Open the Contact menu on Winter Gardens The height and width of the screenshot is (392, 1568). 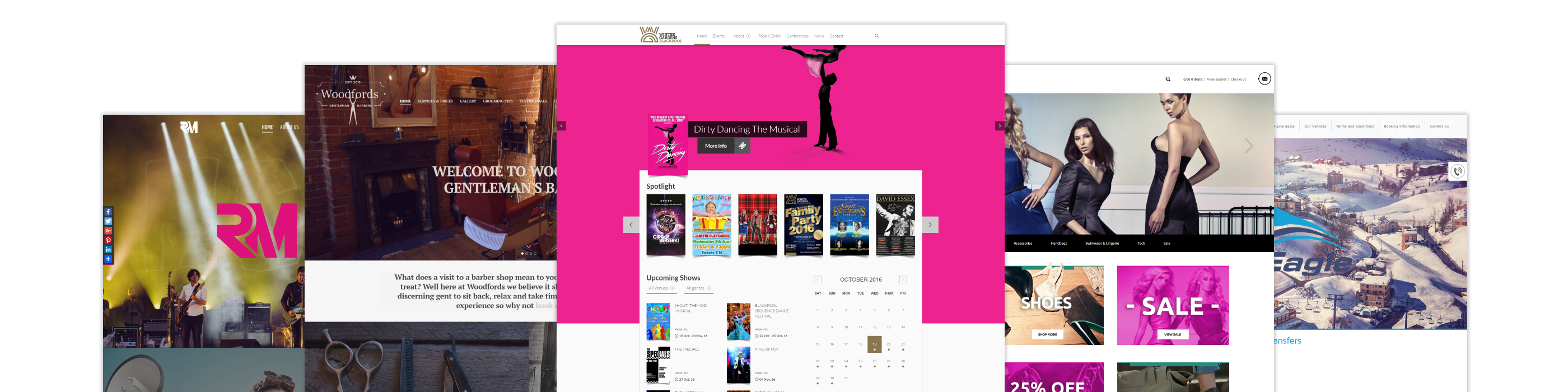point(836,36)
